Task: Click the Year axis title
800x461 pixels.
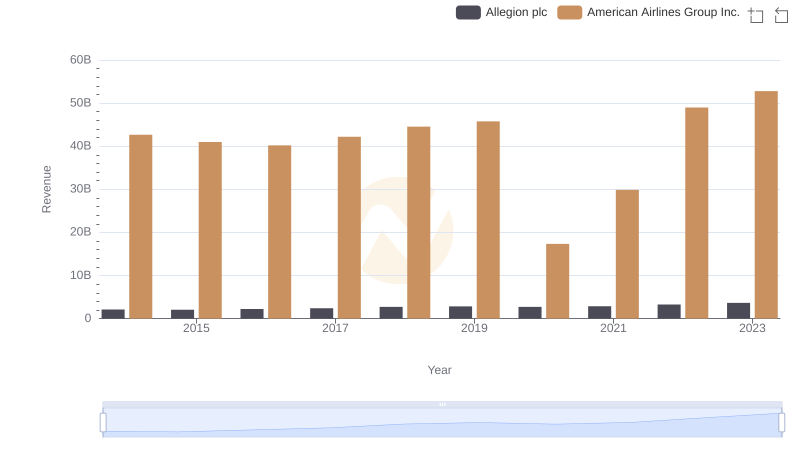Action: click(439, 370)
